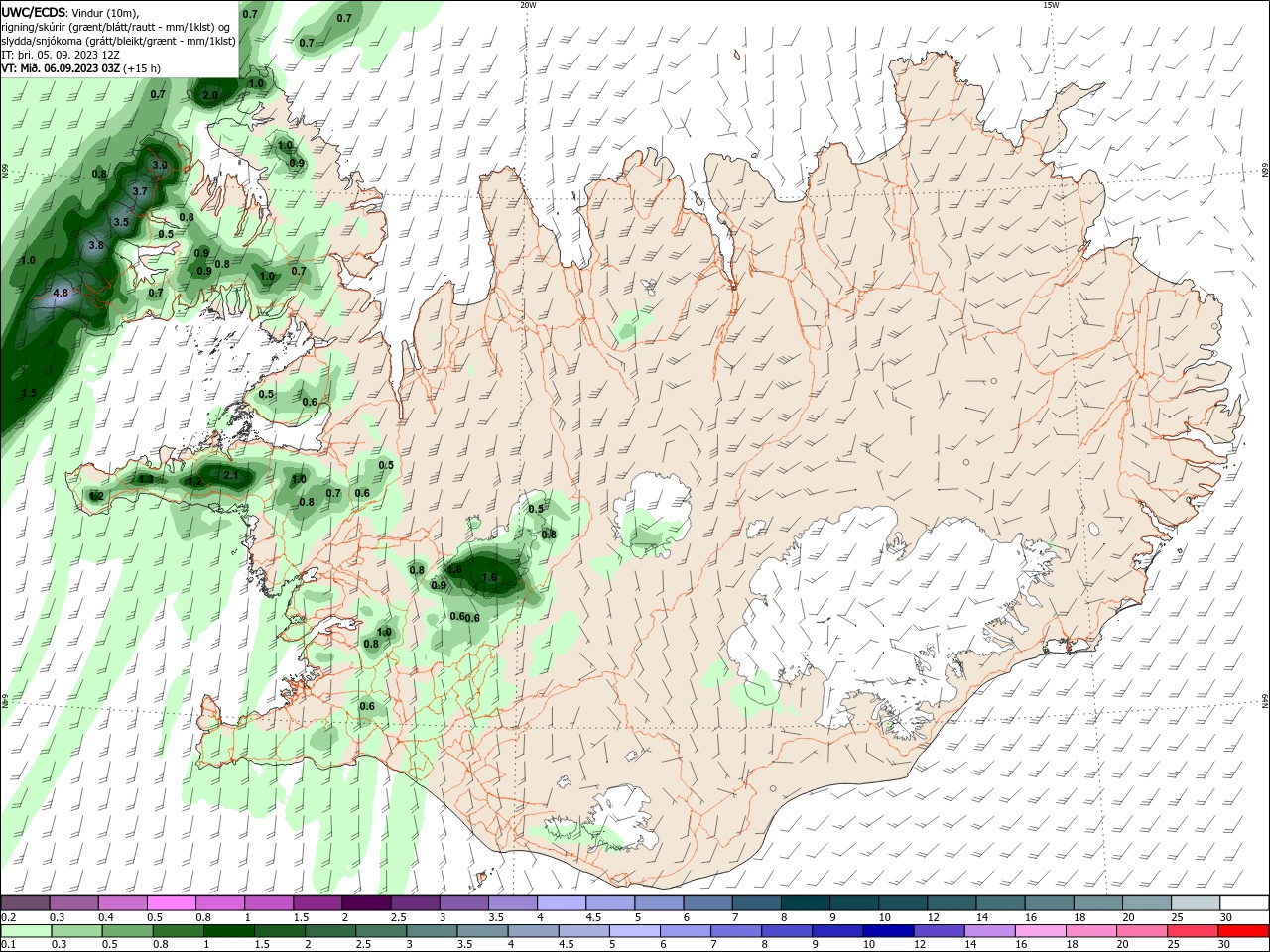Click the red swatch labeled 30 in lower legend row
This screenshot has width=1270, height=952.
(x=1244, y=931)
